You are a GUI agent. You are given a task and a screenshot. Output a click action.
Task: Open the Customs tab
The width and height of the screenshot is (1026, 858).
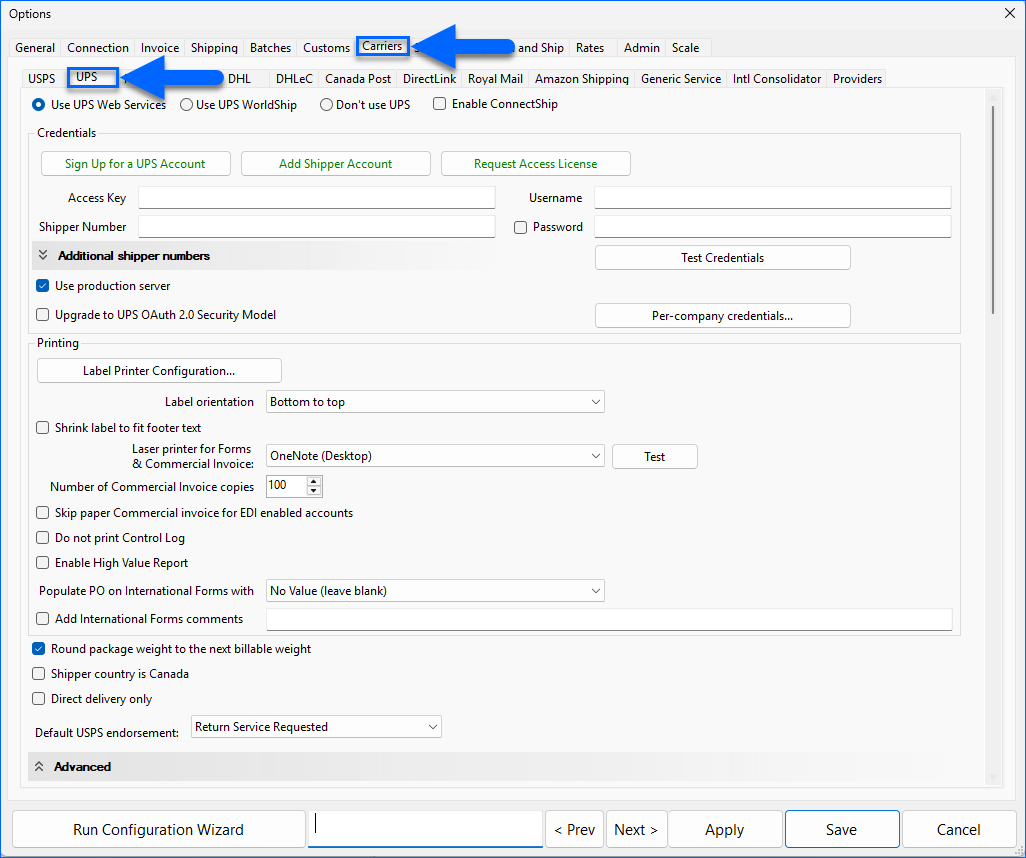tap(327, 48)
